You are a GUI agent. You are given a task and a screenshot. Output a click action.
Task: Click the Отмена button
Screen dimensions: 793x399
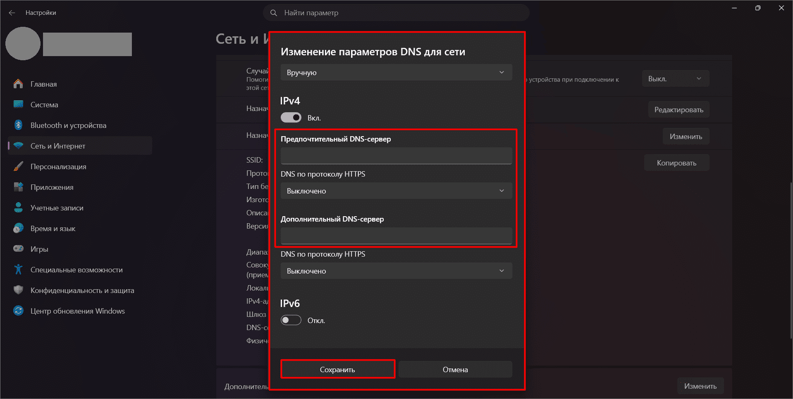coord(455,369)
